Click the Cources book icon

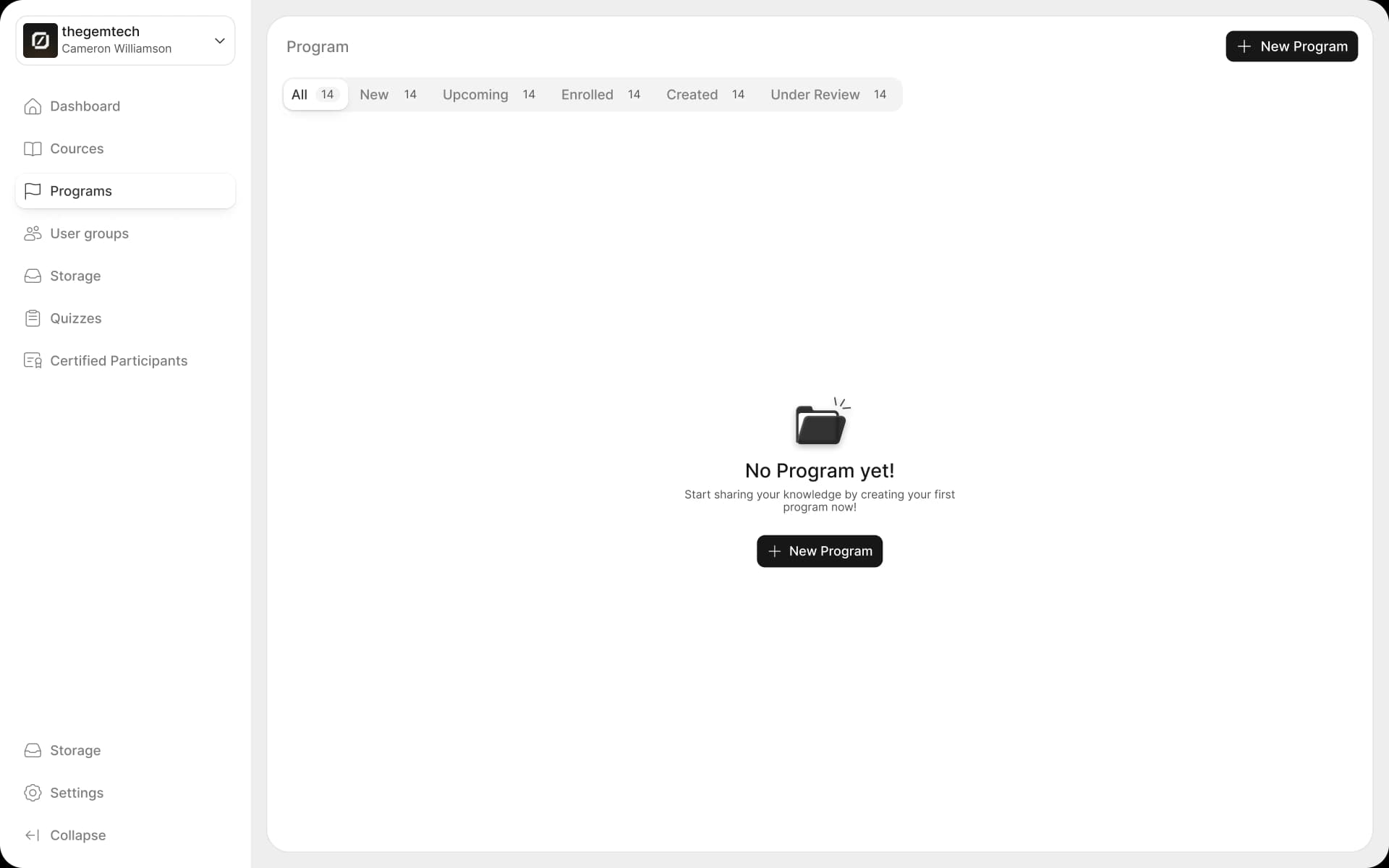(33, 149)
